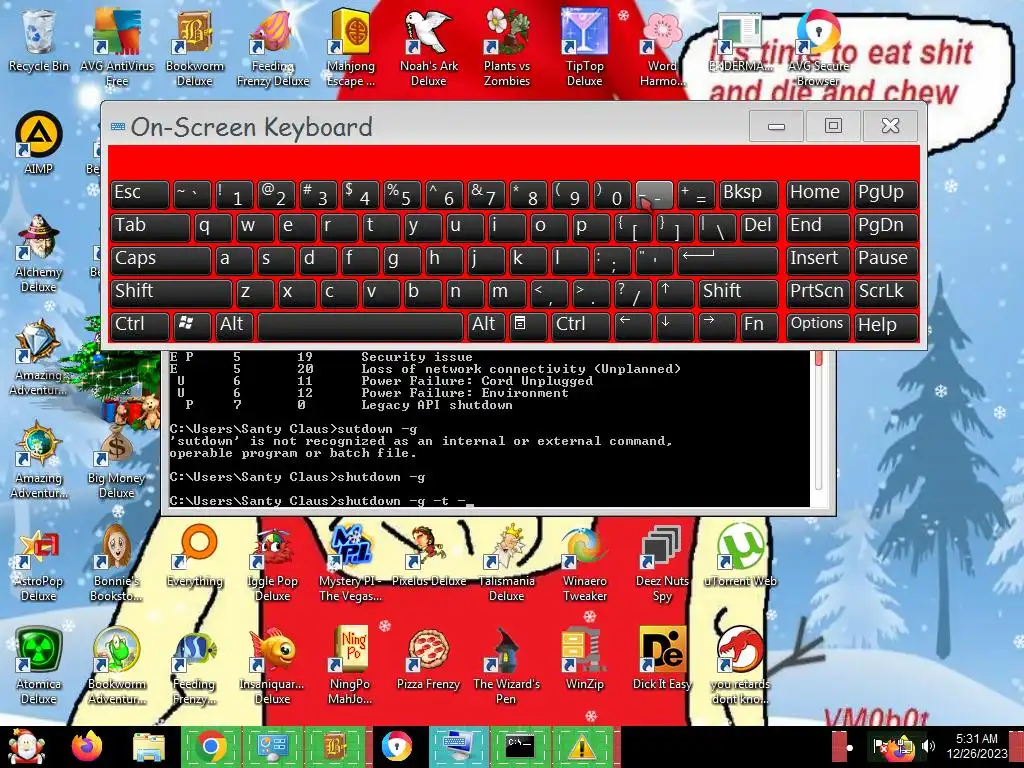
Task: Launch WinZip desktop shortcut
Action: click(x=584, y=660)
